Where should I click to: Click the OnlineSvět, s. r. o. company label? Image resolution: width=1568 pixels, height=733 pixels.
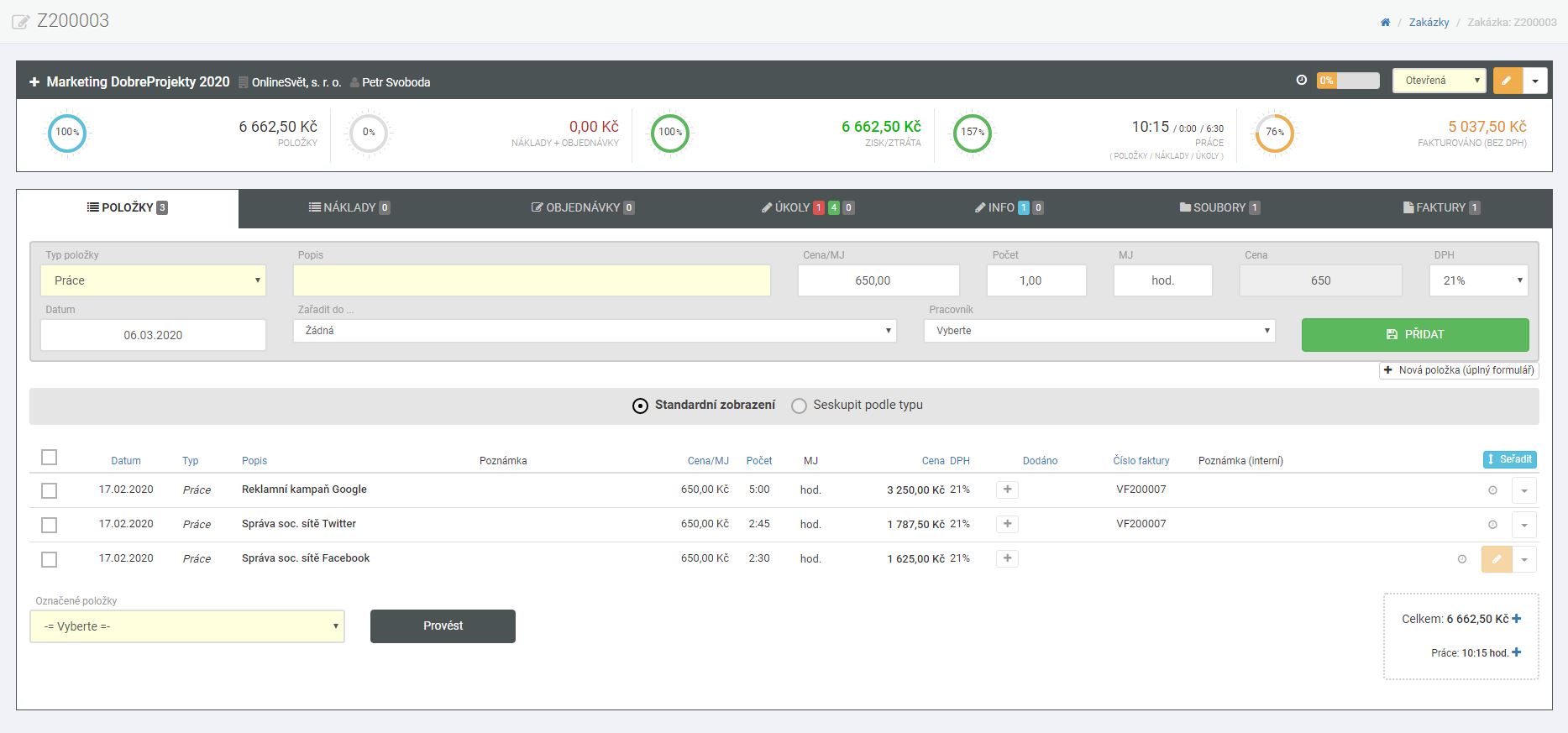[x=290, y=82]
